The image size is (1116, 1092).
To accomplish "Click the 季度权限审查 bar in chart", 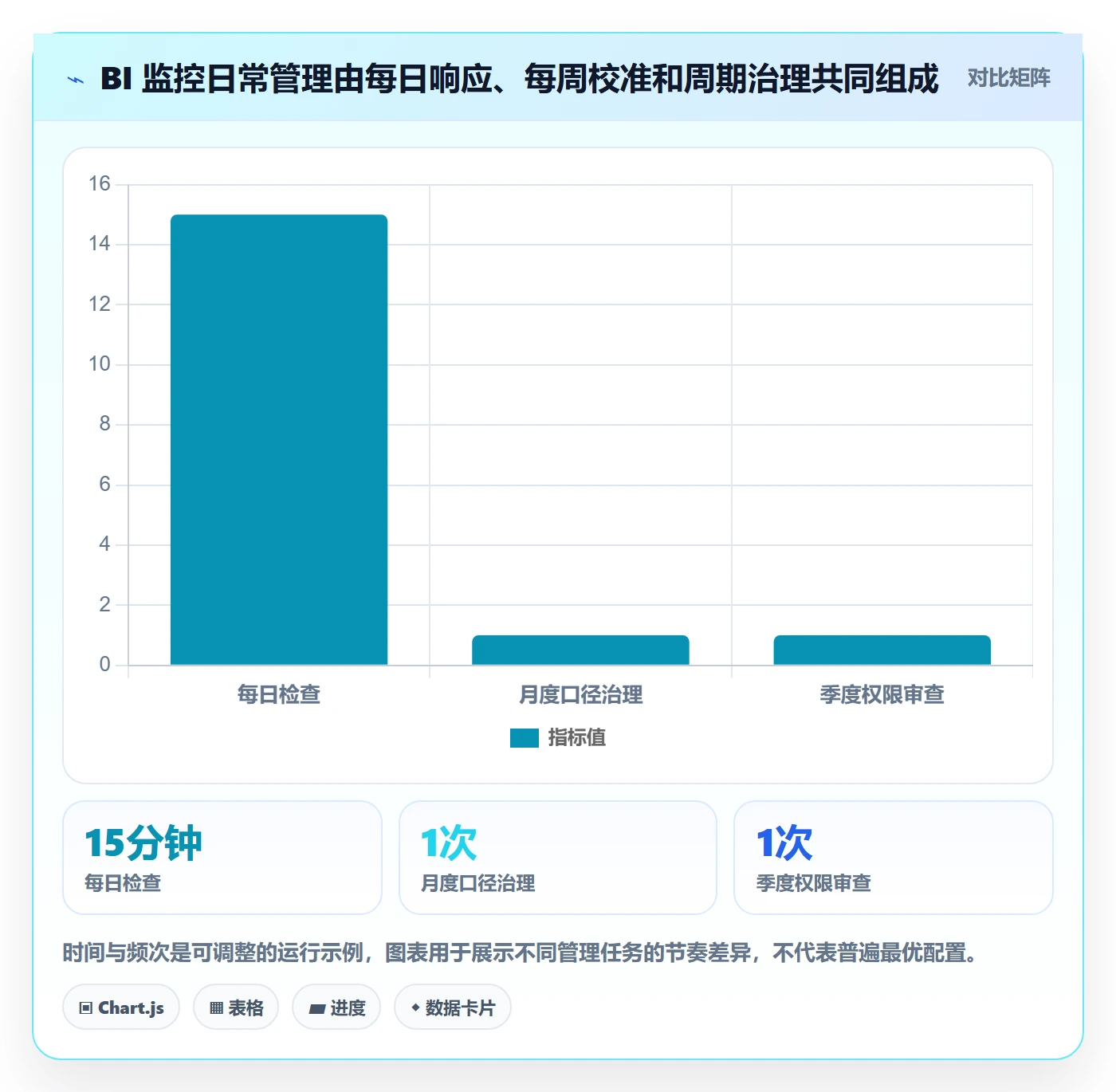I will 882,650.
